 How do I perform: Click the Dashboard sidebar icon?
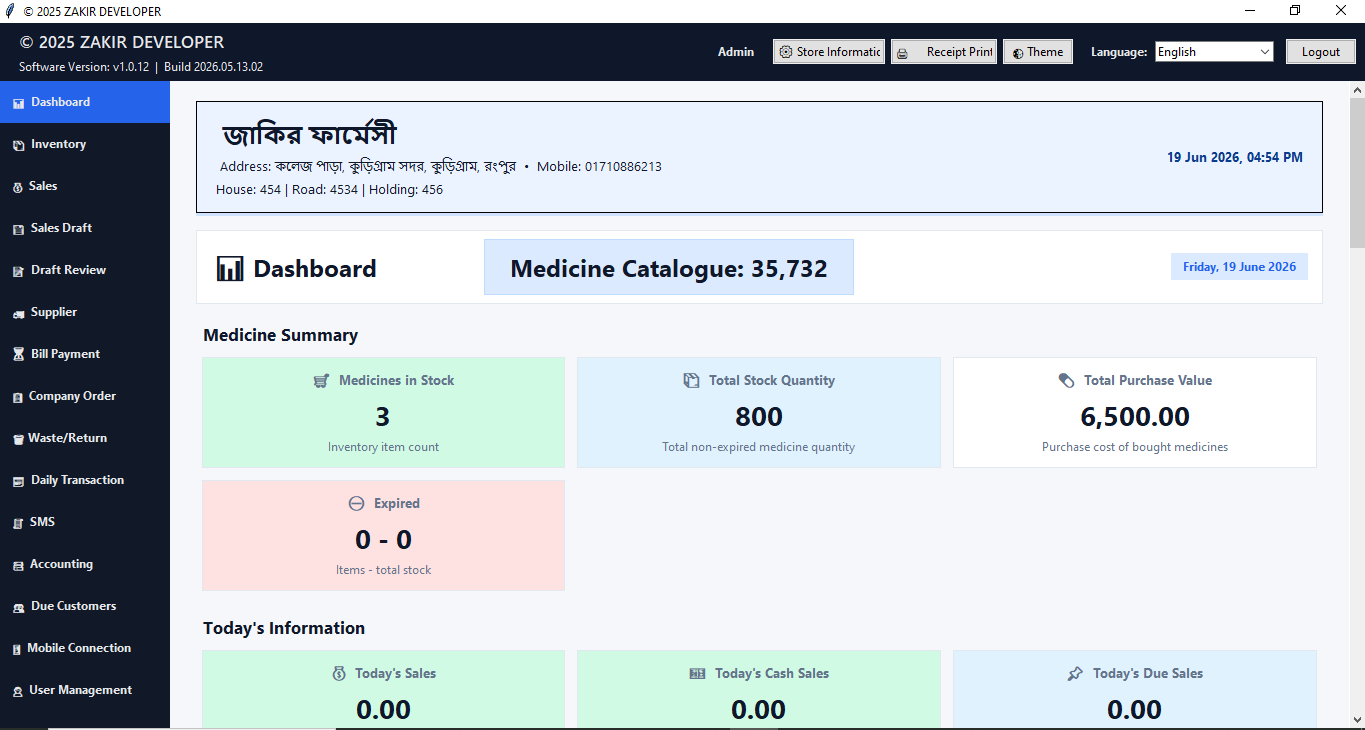[x=18, y=103]
